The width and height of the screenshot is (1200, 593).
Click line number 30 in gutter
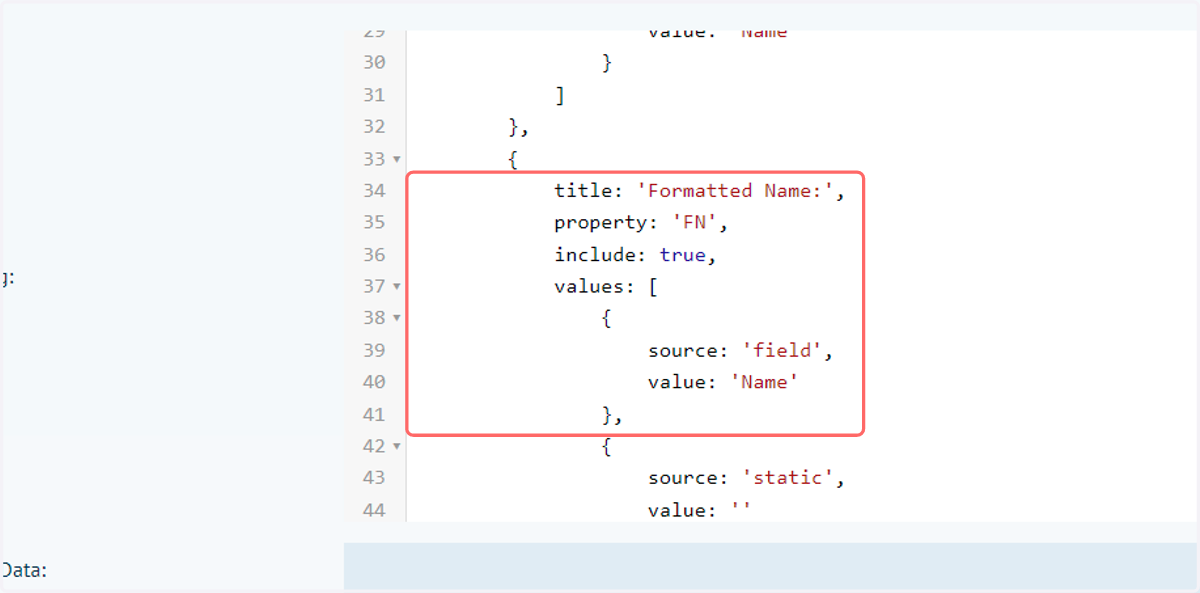[374, 63]
